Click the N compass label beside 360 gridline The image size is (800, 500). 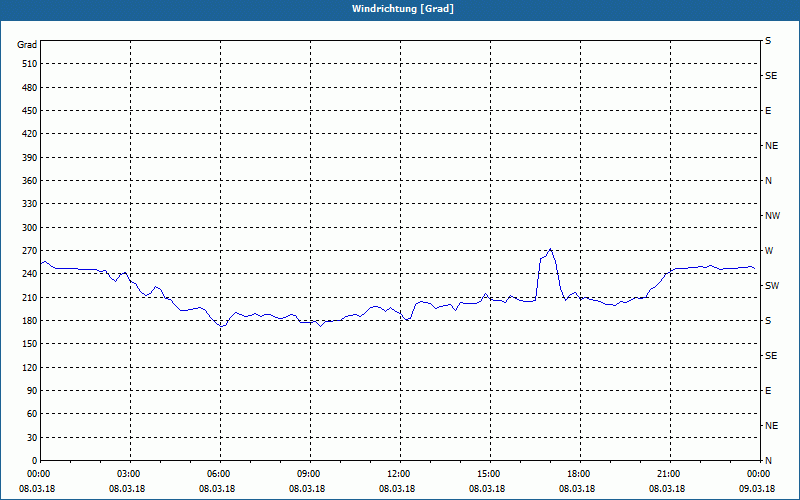coord(768,181)
